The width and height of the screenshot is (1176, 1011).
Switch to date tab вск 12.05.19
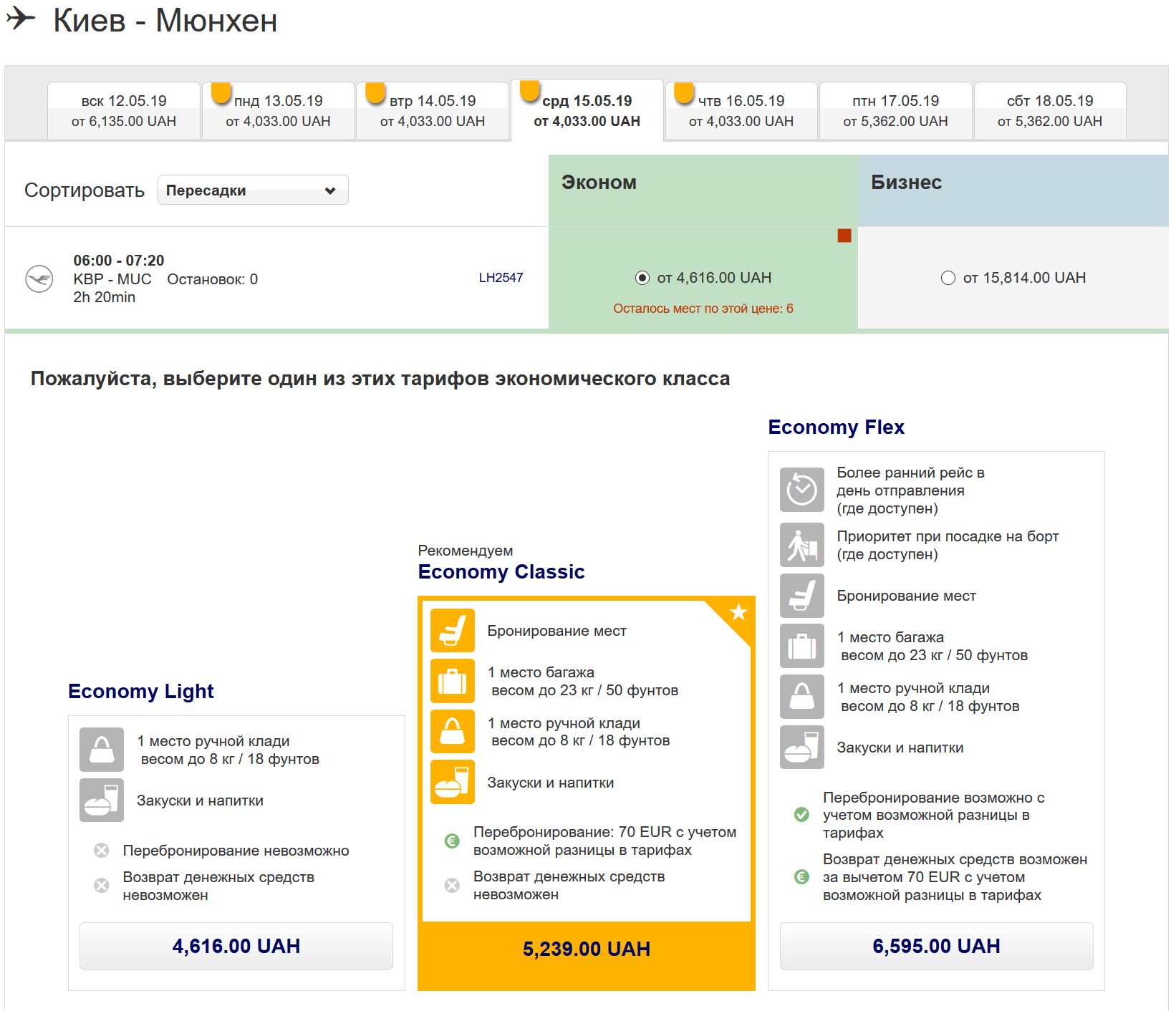(x=124, y=111)
